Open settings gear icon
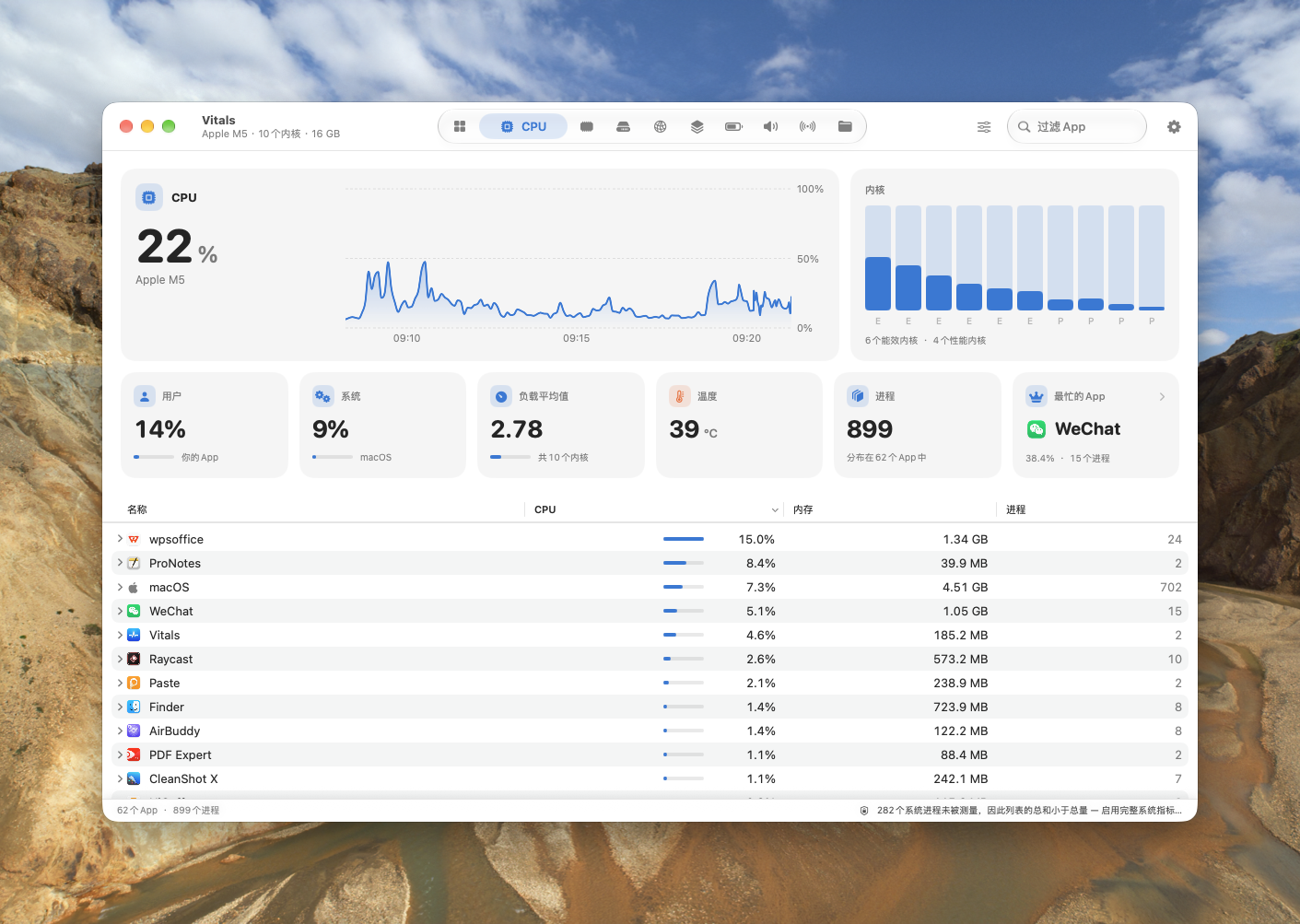 (1174, 126)
